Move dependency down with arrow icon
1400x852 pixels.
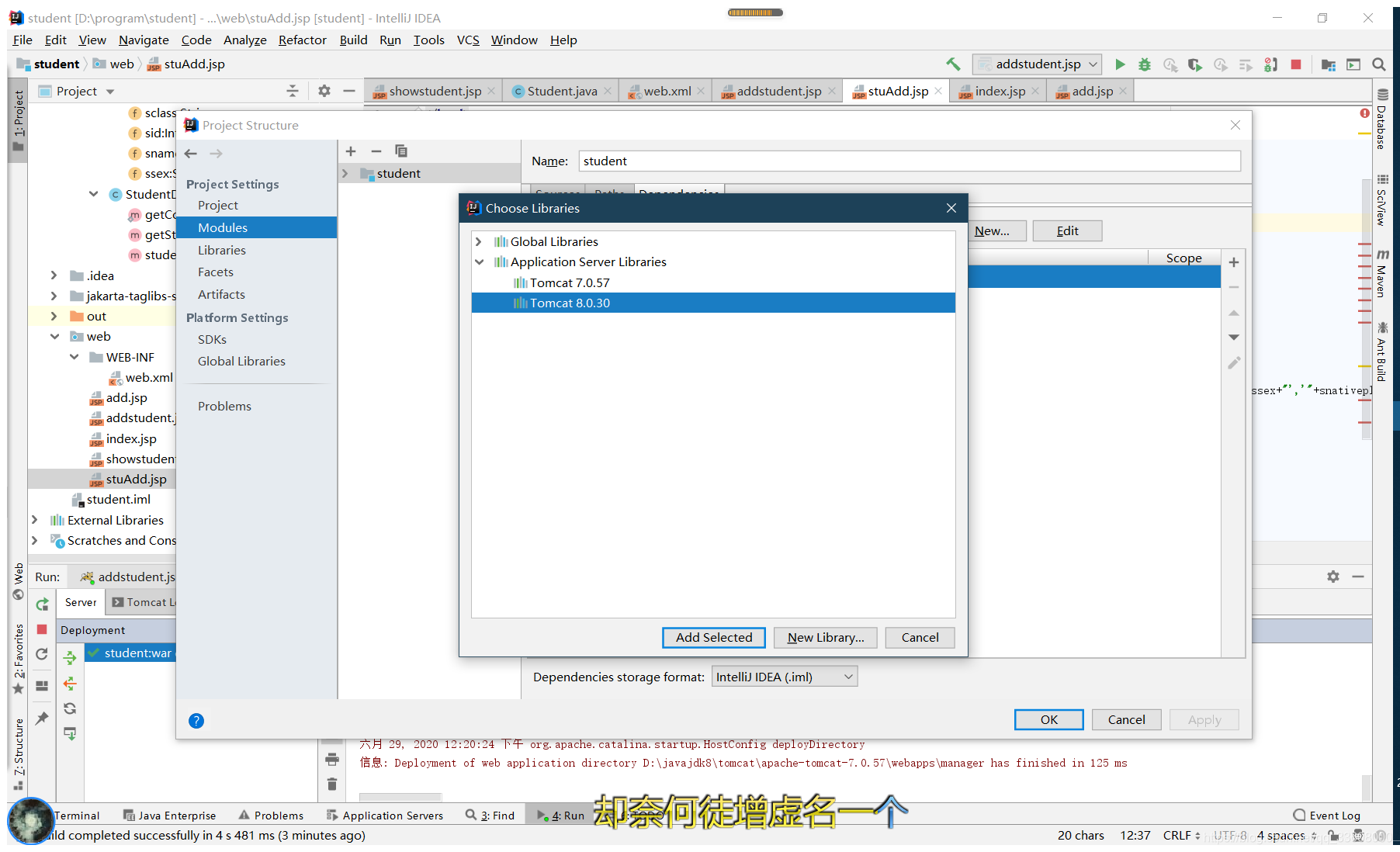1234,338
